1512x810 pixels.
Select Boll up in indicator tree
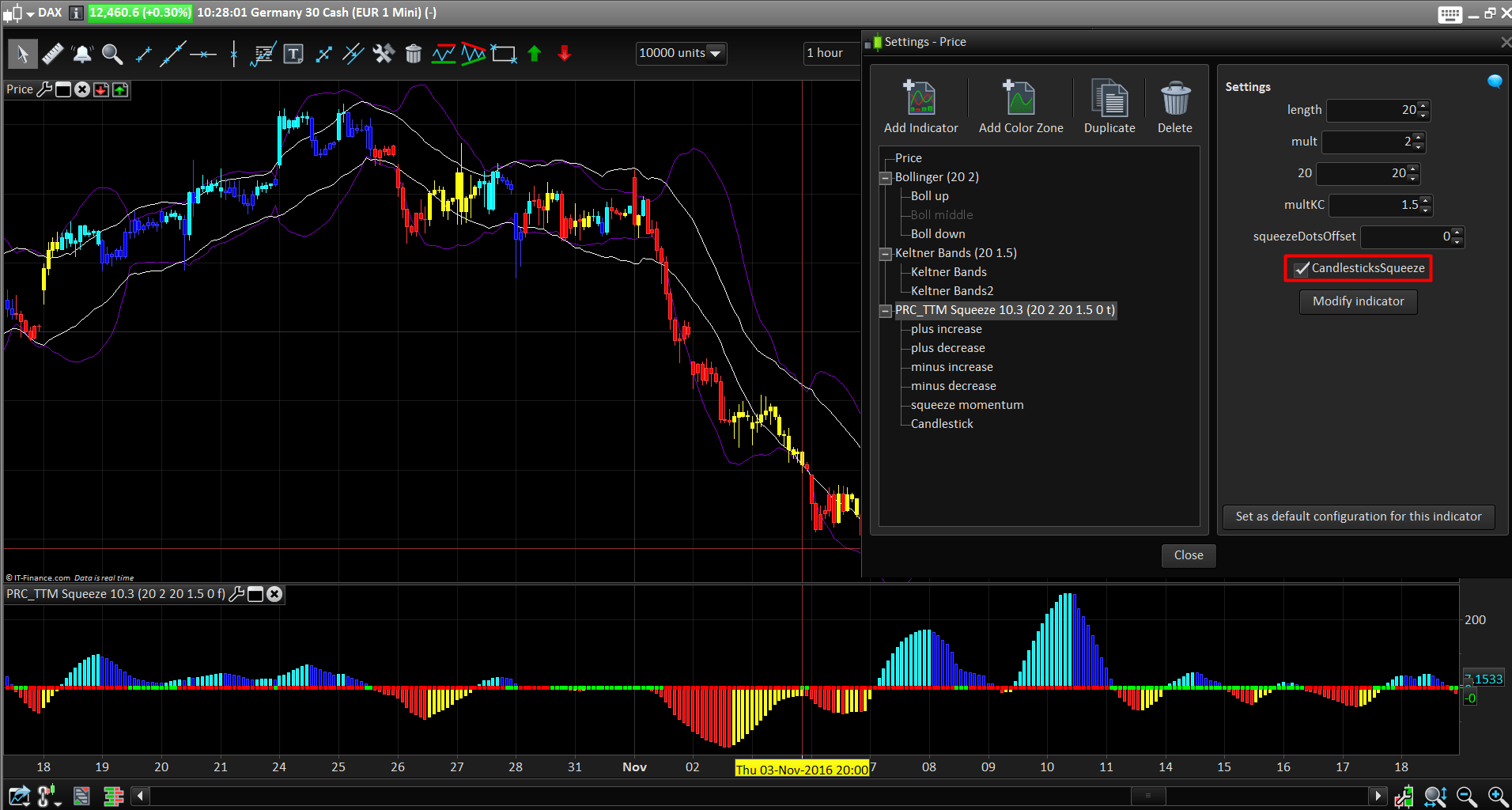[929, 196]
